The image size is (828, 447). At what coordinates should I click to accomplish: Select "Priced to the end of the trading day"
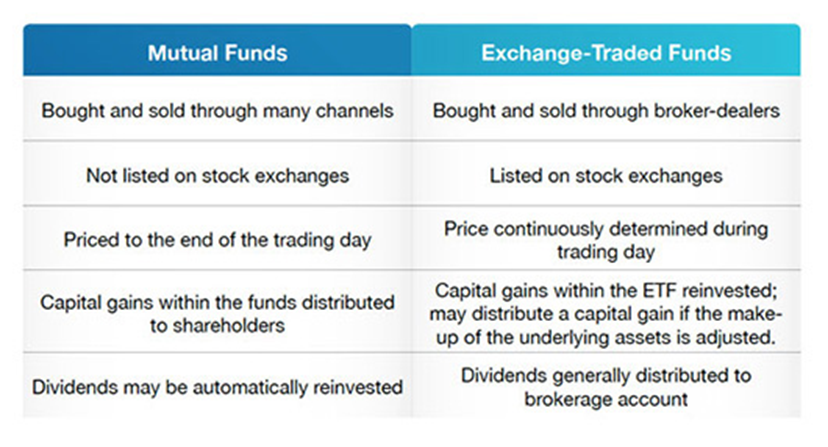coord(217,240)
